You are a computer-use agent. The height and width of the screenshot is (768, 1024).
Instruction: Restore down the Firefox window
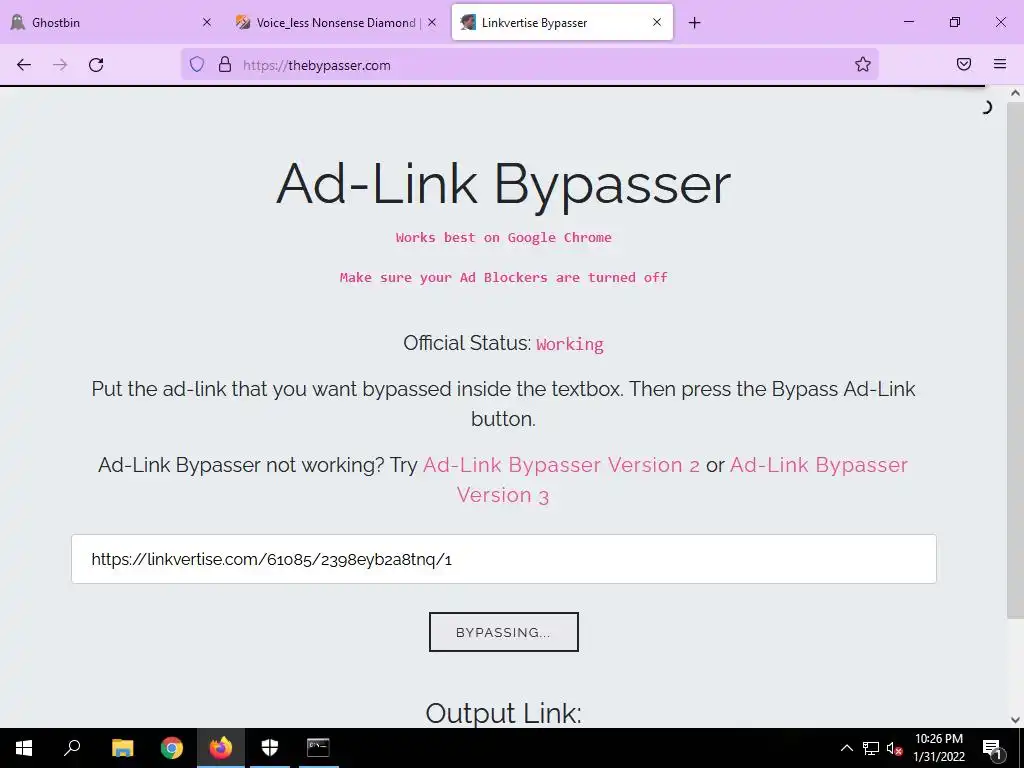(x=955, y=22)
